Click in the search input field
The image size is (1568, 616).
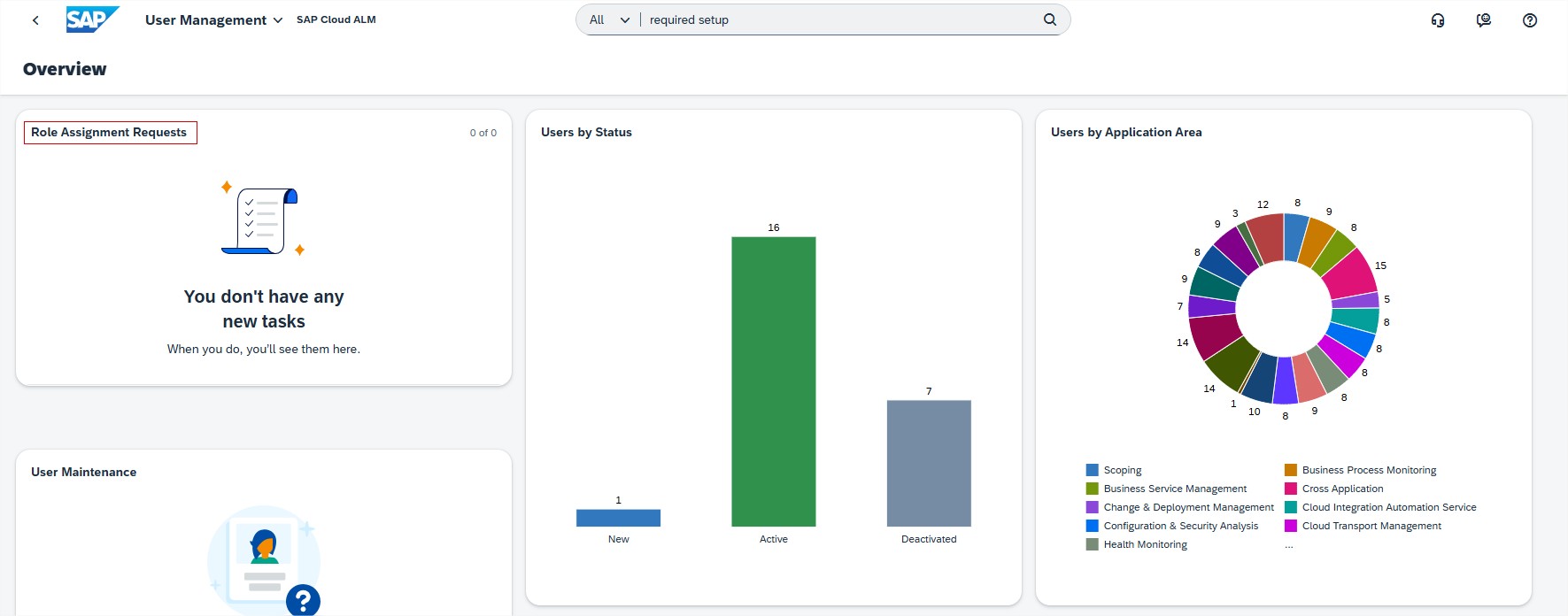841,19
